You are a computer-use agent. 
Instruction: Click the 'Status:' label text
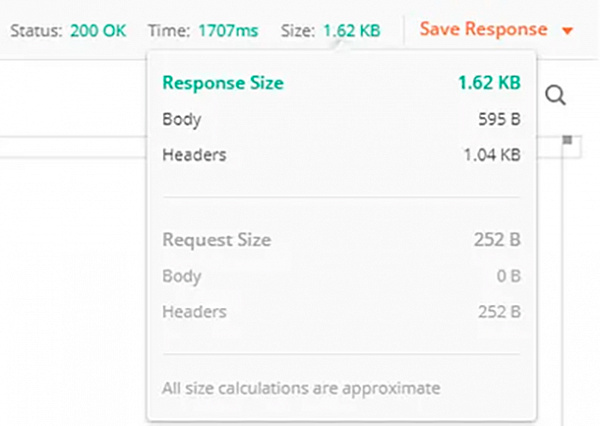pyautogui.click(x=37, y=31)
